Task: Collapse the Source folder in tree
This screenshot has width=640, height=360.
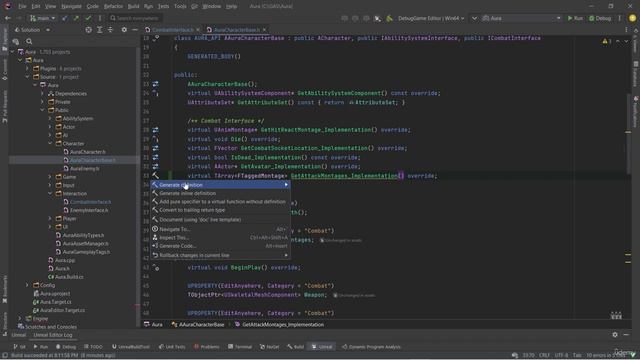Action: 27,77
